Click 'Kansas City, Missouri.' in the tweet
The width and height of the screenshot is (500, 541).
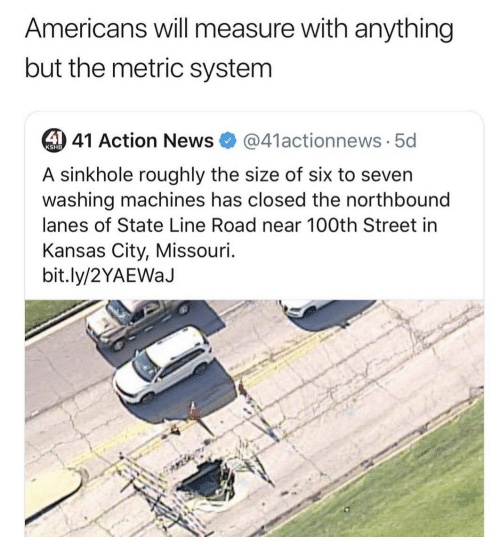point(139,251)
